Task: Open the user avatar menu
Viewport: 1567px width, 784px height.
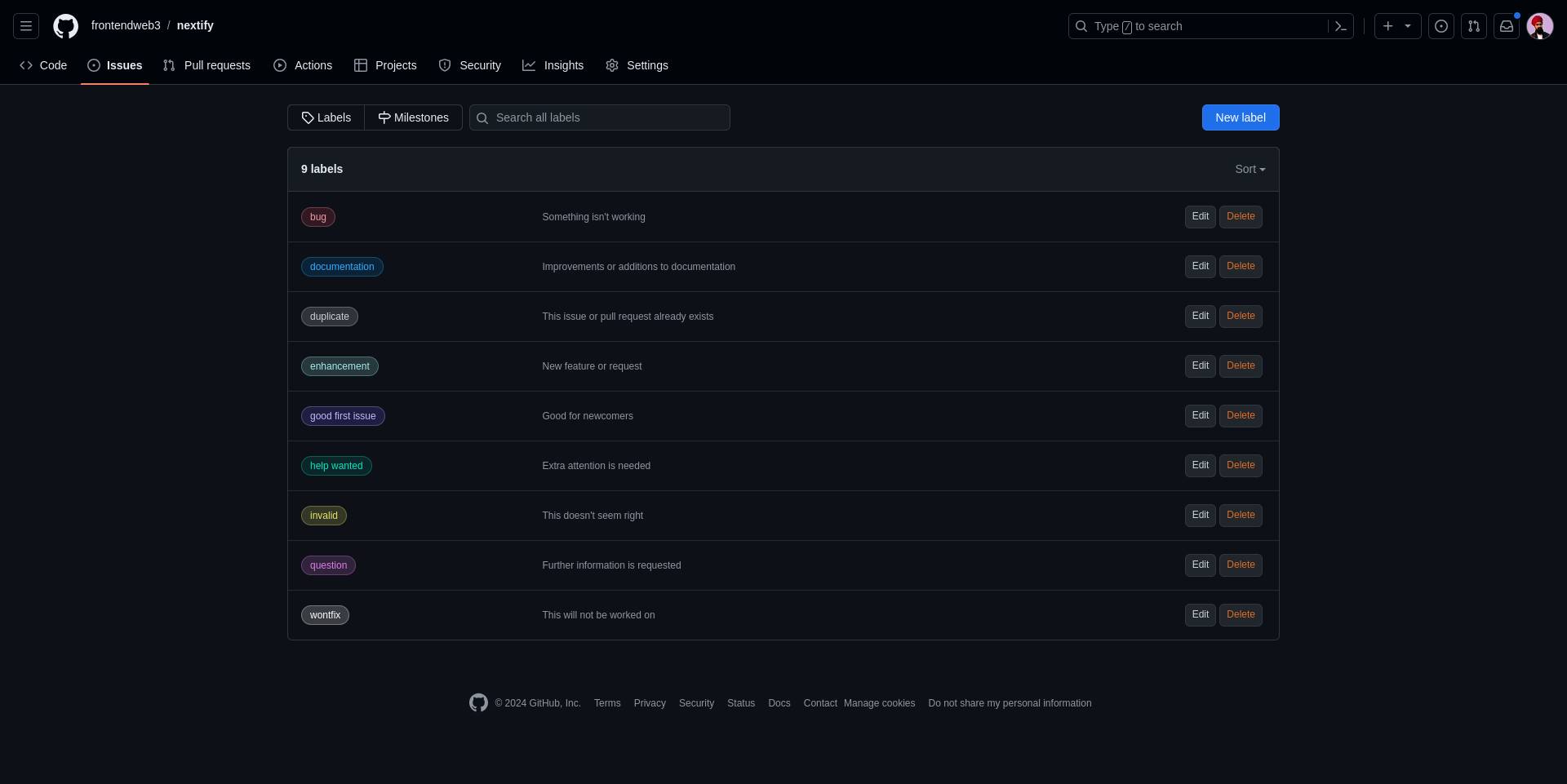Action: [x=1540, y=26]
